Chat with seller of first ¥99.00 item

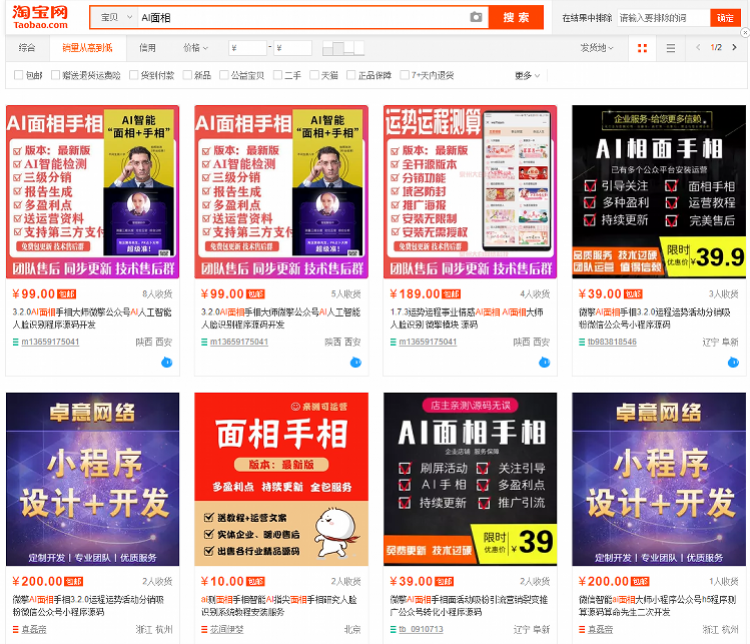click(x=166, y=362)
